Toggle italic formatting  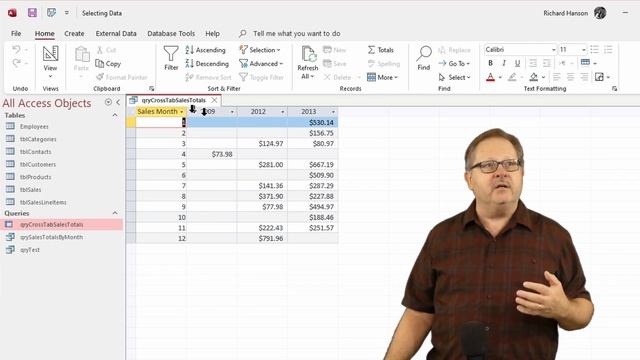point(504,63)
